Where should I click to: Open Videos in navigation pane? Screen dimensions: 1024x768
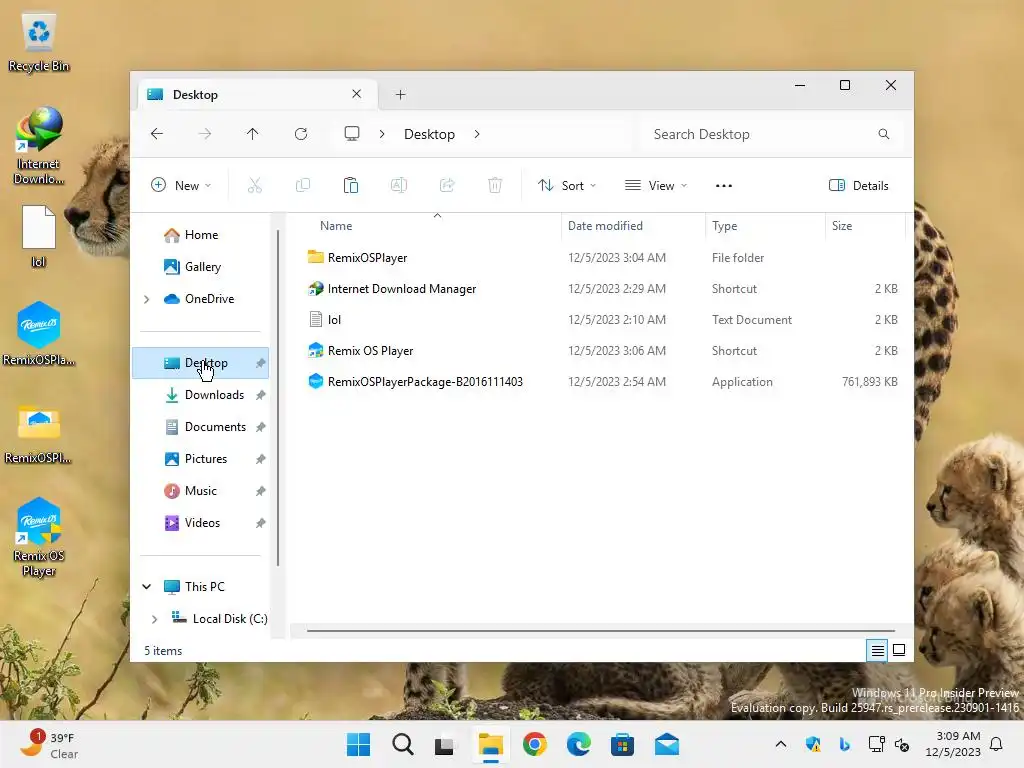202,523
